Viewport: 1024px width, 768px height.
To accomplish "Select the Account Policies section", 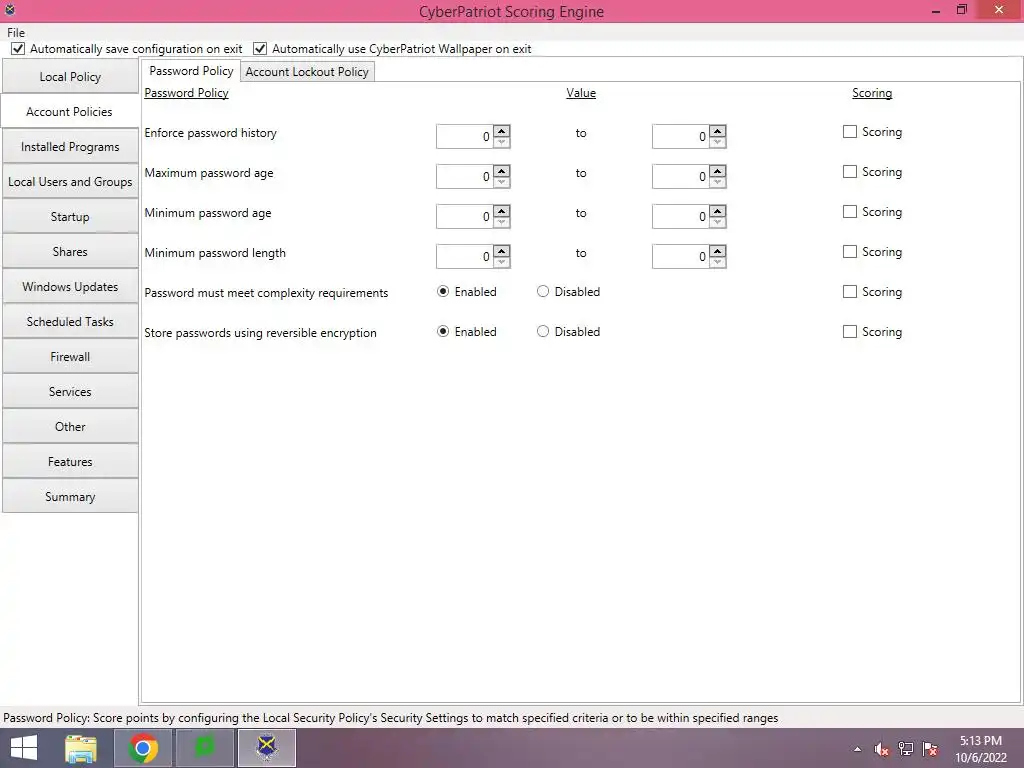I will 70,112.
